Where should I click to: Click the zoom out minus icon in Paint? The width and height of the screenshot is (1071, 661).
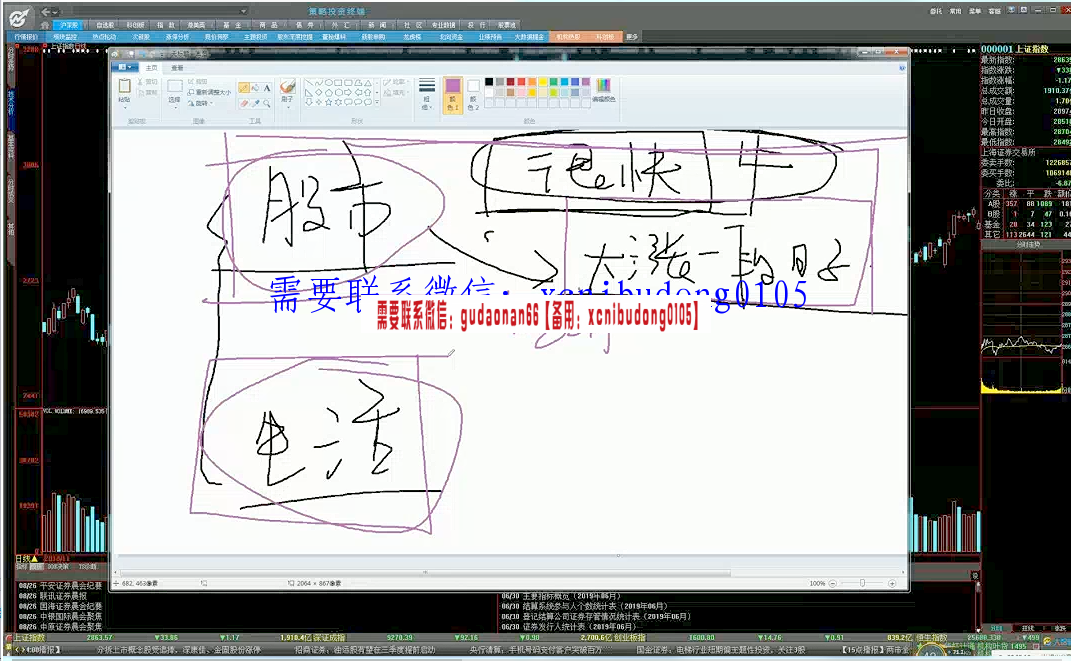click(x=833, y=583)
